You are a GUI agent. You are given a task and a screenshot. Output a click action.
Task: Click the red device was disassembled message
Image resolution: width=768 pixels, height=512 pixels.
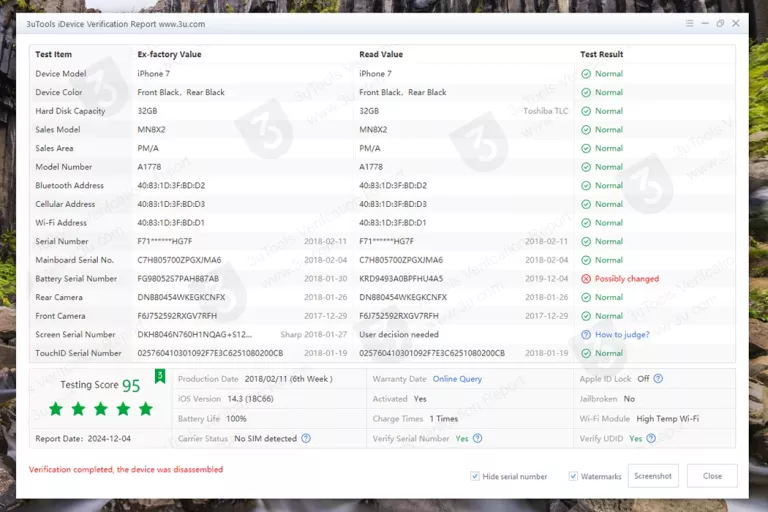pos(126,469)
